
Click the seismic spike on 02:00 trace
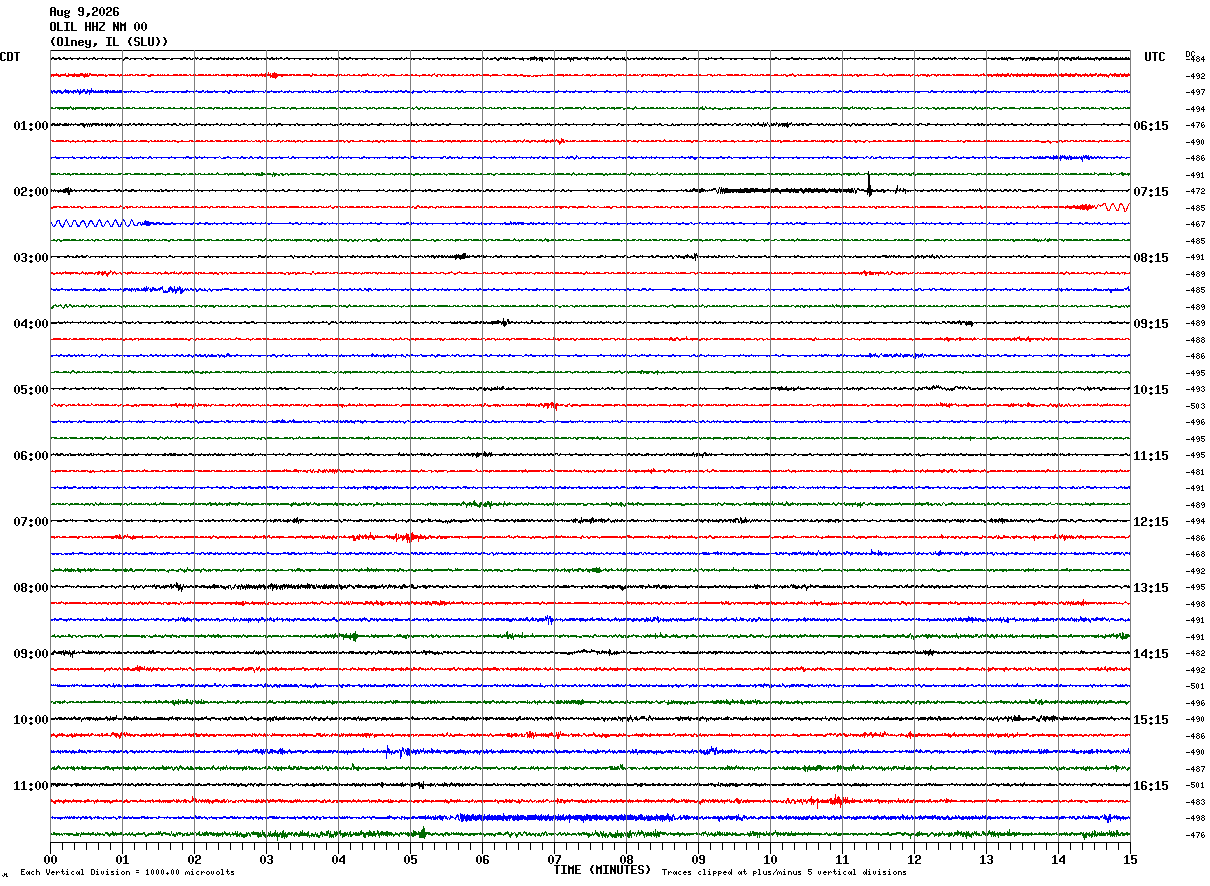click(x=869, y=185)
